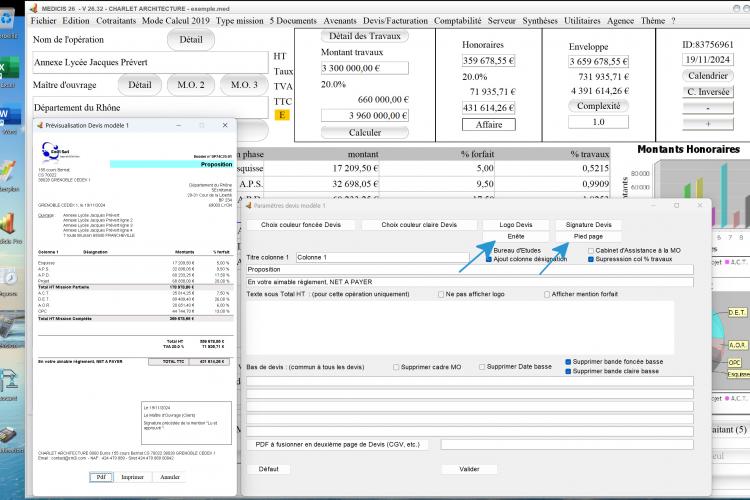Image resolution: width=750 pixels, height=500 pixels.
Task: Tick Afficher mention forfait checkbox
Action: 547,294
